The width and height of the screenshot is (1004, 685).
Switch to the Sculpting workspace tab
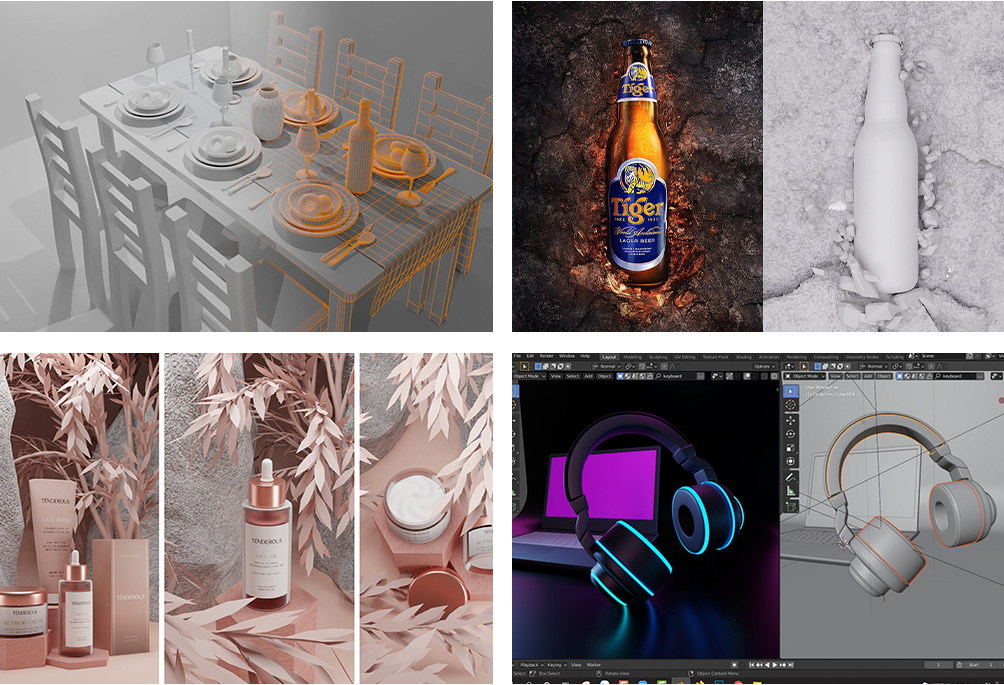click(x=658, y=357)
